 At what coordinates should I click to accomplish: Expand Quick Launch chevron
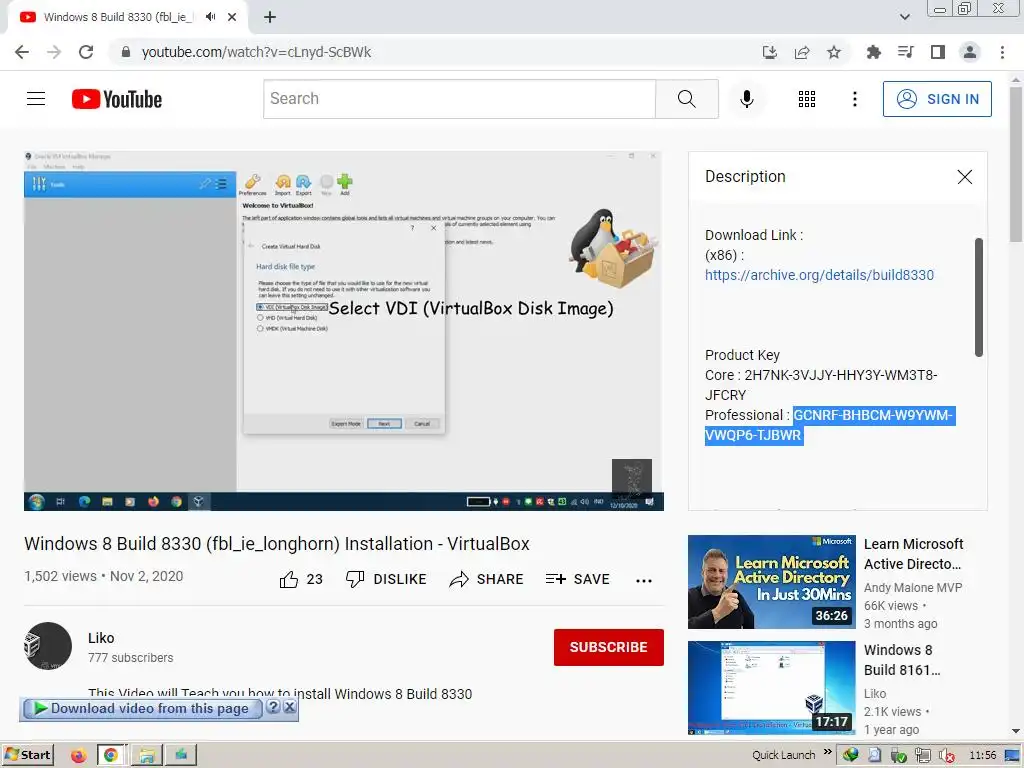(x=827, y=752)
